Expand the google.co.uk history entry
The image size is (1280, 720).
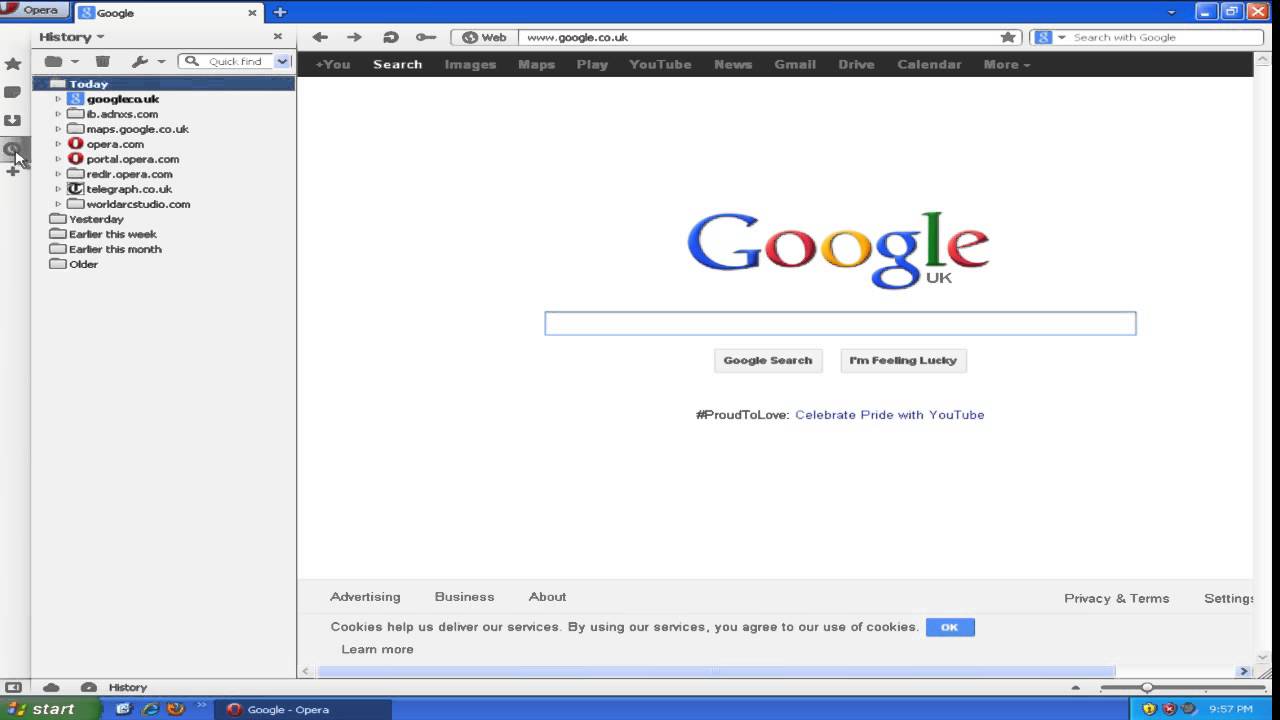coord(58,99)
